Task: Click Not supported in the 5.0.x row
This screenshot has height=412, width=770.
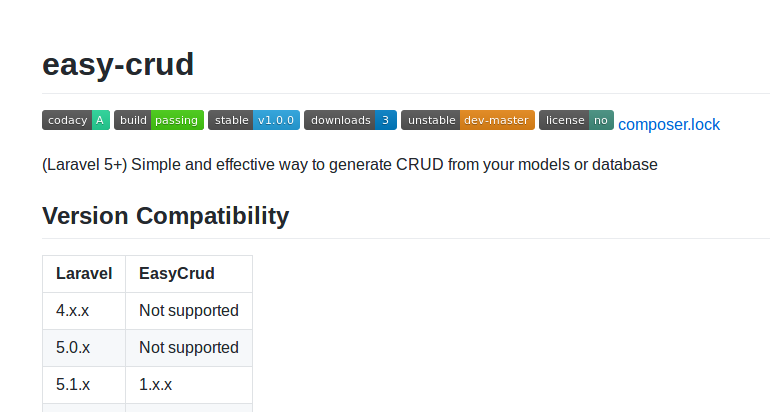Action: (189, 348)
